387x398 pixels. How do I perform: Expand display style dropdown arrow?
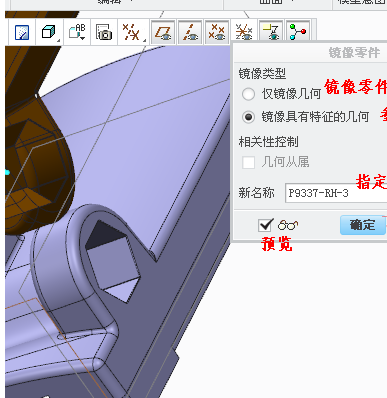pos(59,41)
